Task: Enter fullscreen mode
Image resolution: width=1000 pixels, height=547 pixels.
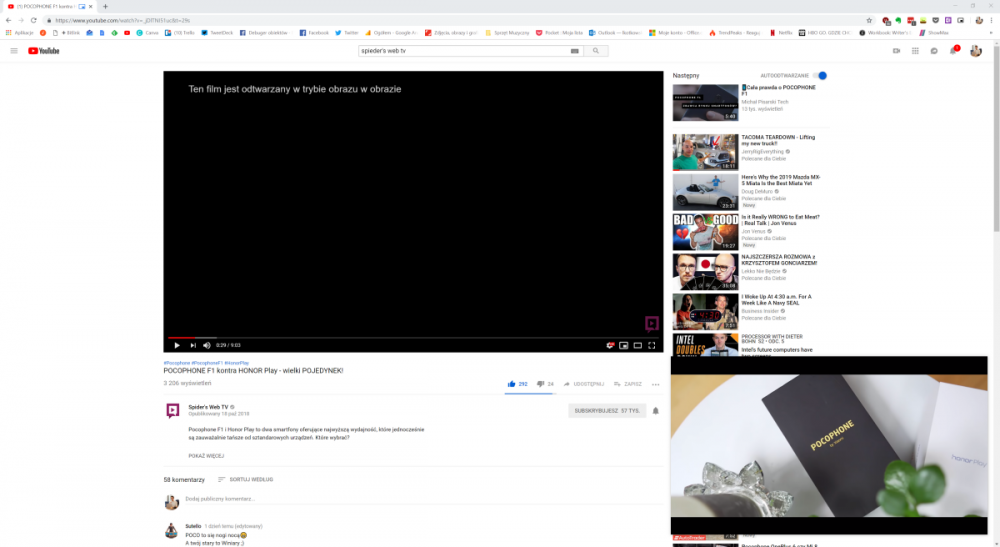Action: coord(652,346)
